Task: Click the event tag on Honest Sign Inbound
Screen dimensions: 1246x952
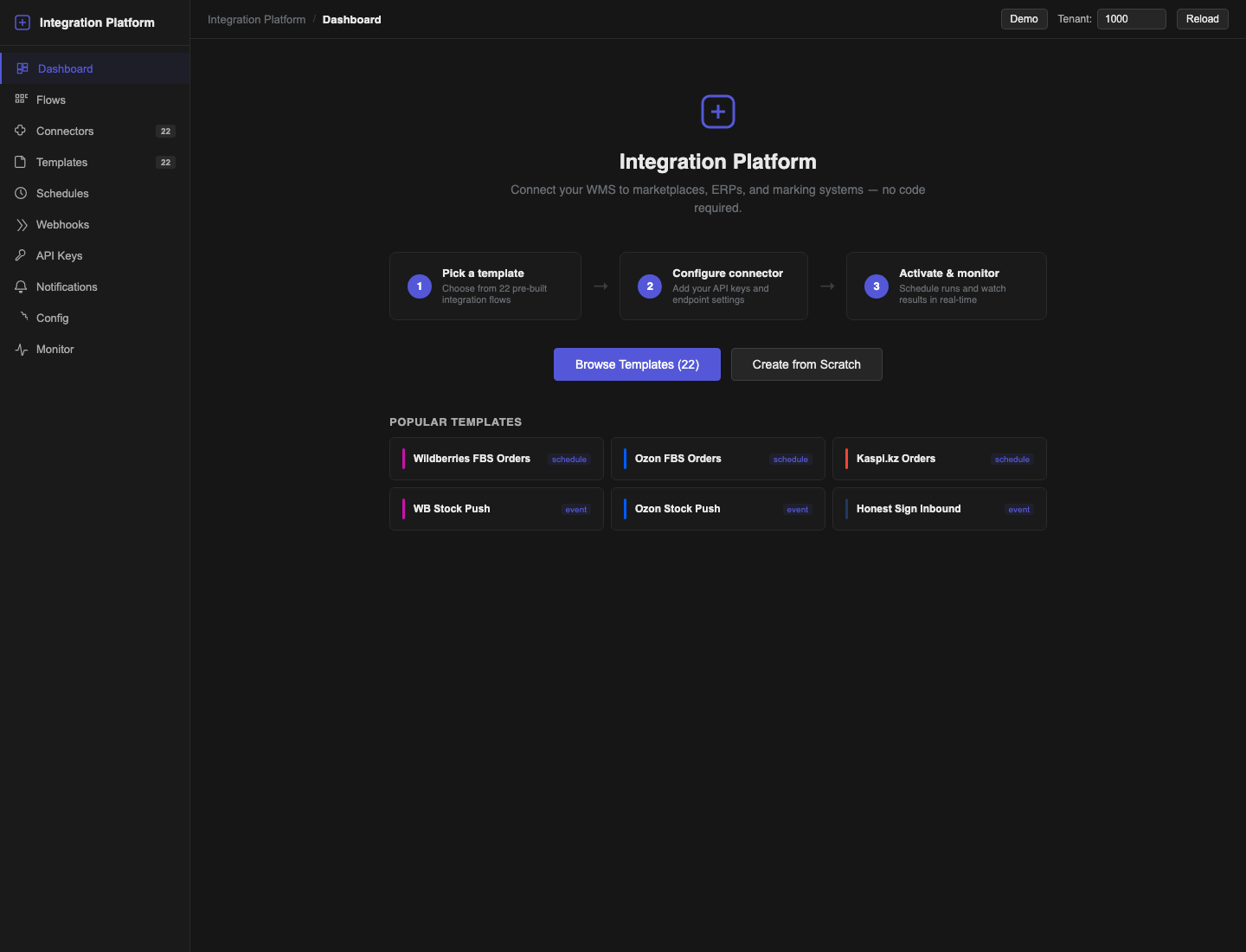Action: (1019, 510)
